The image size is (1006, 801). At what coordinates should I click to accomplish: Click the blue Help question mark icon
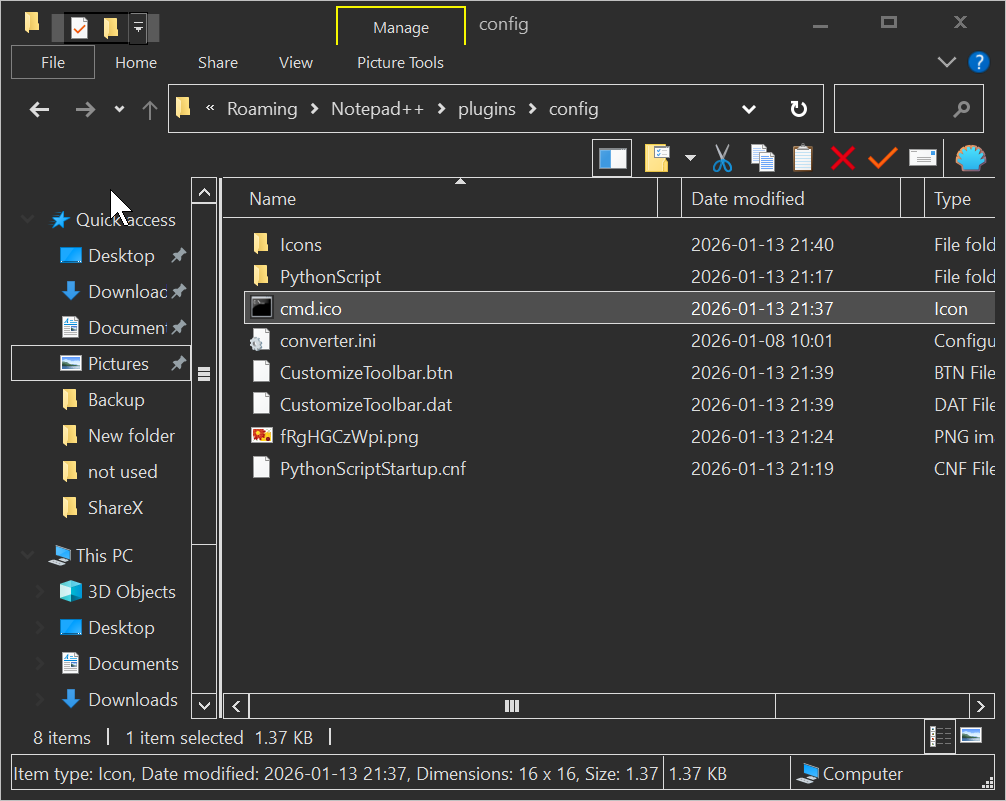pyautogui.click(x=978, y=62)
